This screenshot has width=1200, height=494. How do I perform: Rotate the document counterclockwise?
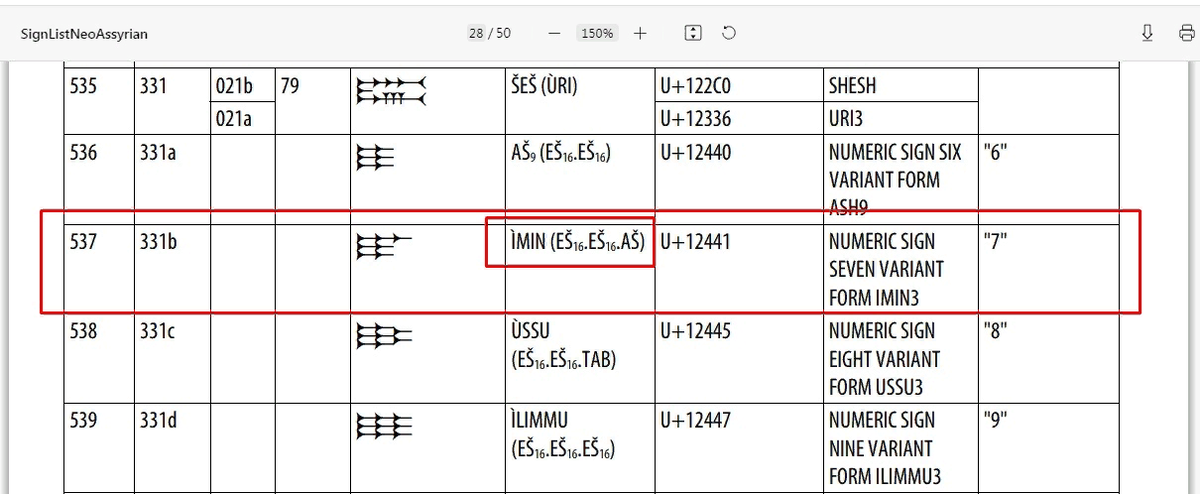click(729, 33)
